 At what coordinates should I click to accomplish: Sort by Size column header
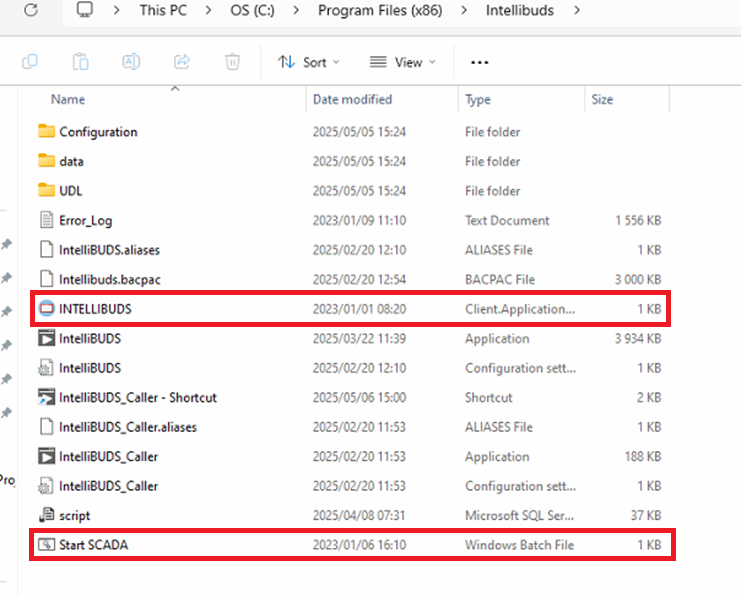point(602,99)
